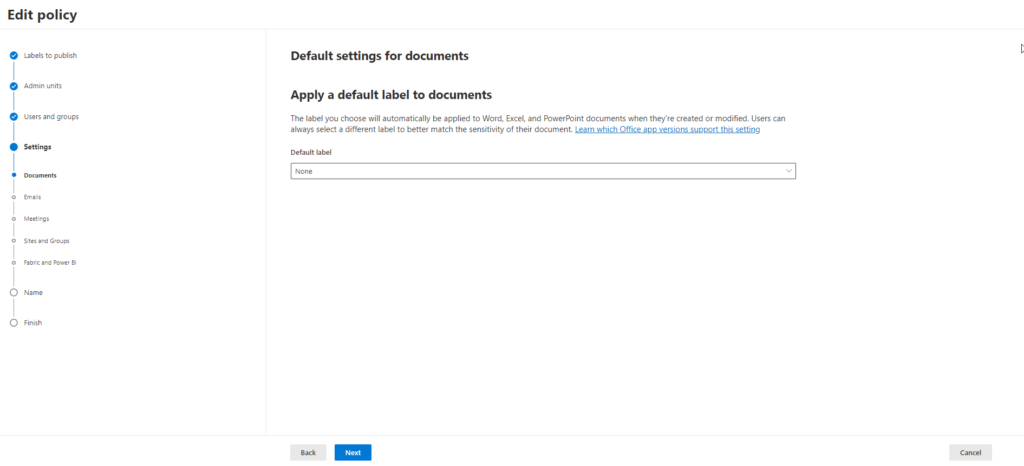Open the Fabric and Power BI step
This screenshot has width=1024, height=466.
[50, 262]
